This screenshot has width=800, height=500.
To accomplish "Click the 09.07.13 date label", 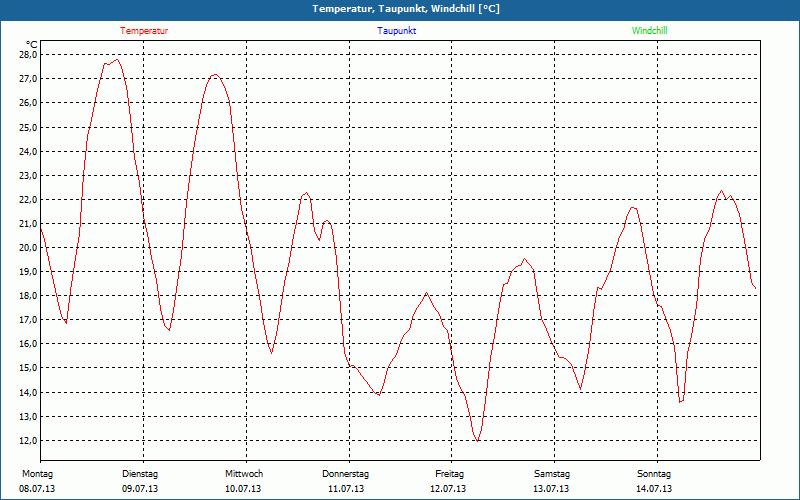I will pyautogui.click(x=140, y=489).
